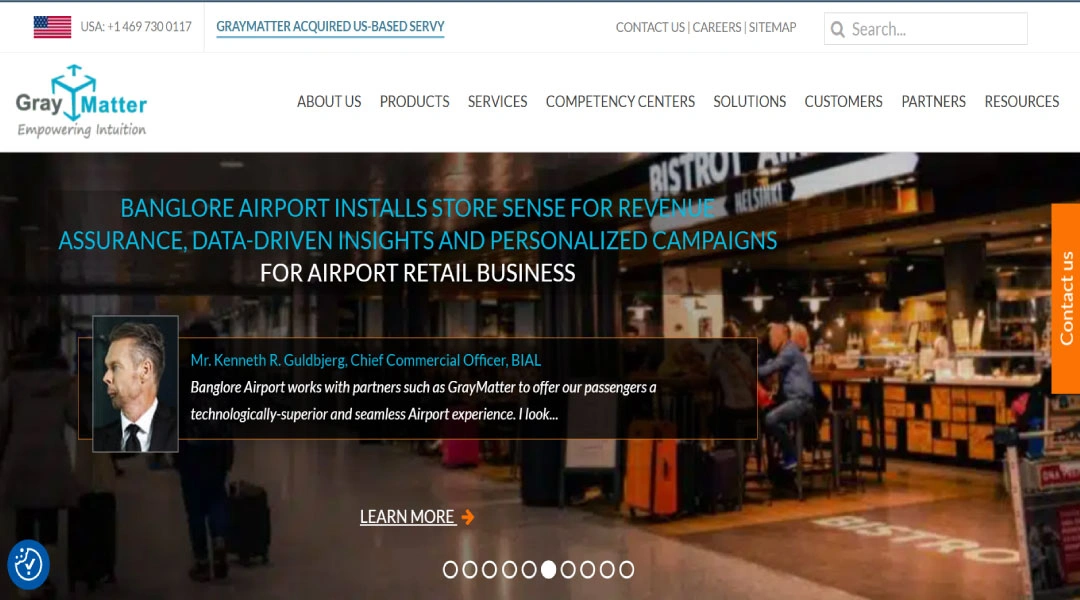Click the Search input field
The width and height of the screenshot is (1080, 600).
(926, 29)
